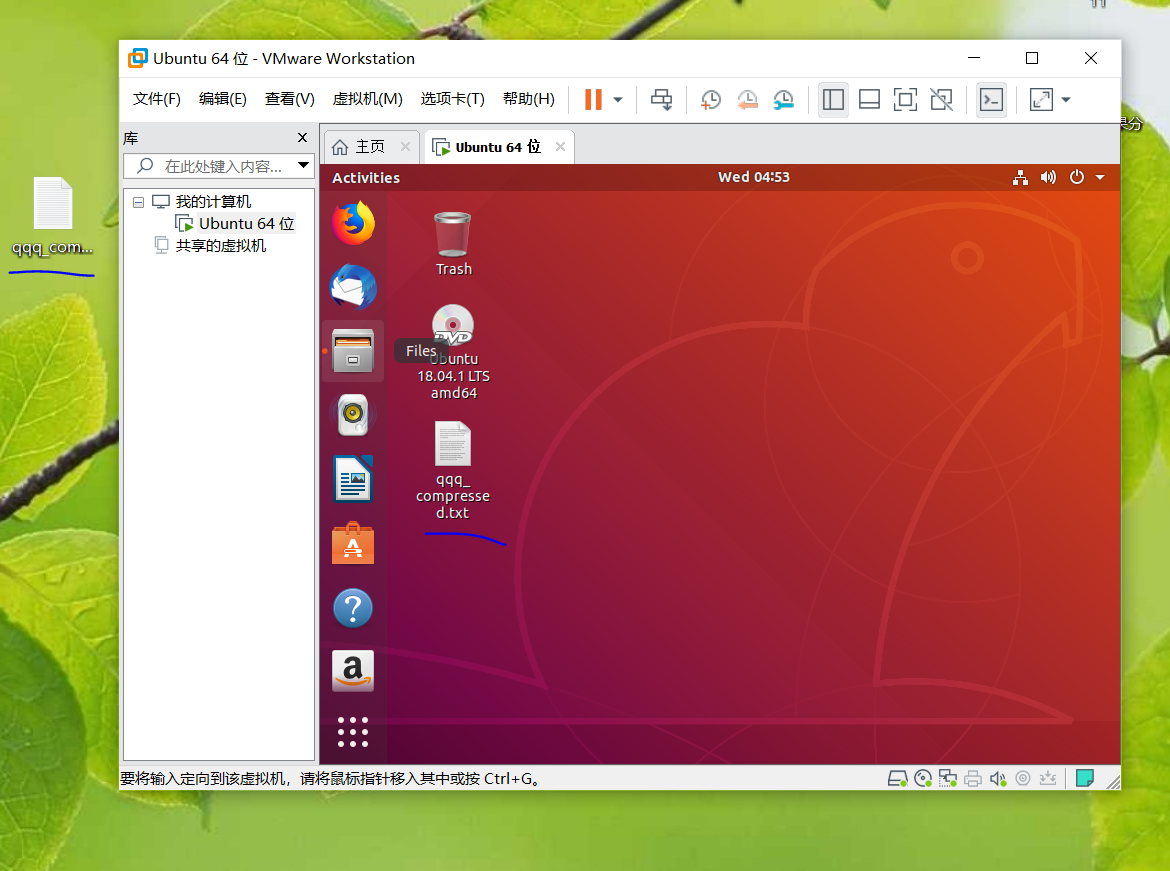Image resolution: width=1170 pixels, height=871 pixels.
Task: Close the 主页 tab
Action: [405, 147]
